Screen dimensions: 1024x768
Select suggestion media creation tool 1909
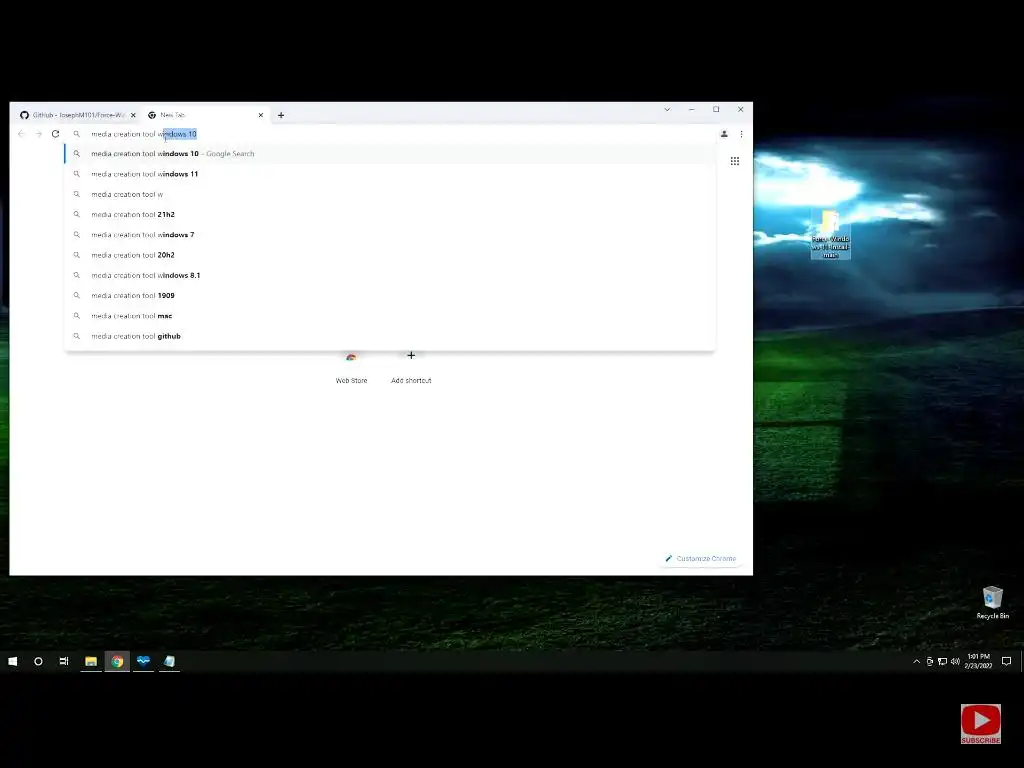tap(390, 295)
